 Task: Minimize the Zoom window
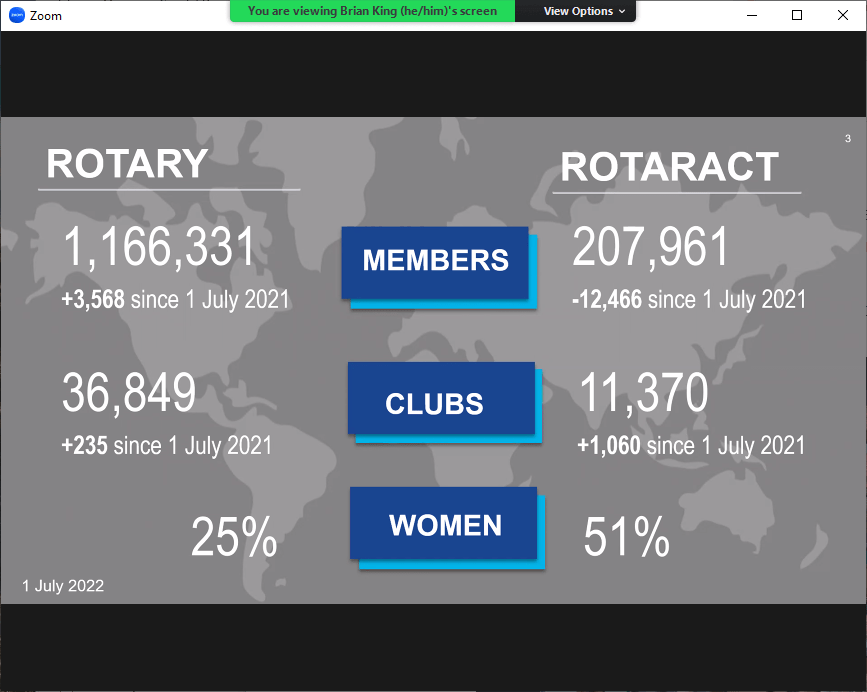pyautogui.click(x=751, y=15)
